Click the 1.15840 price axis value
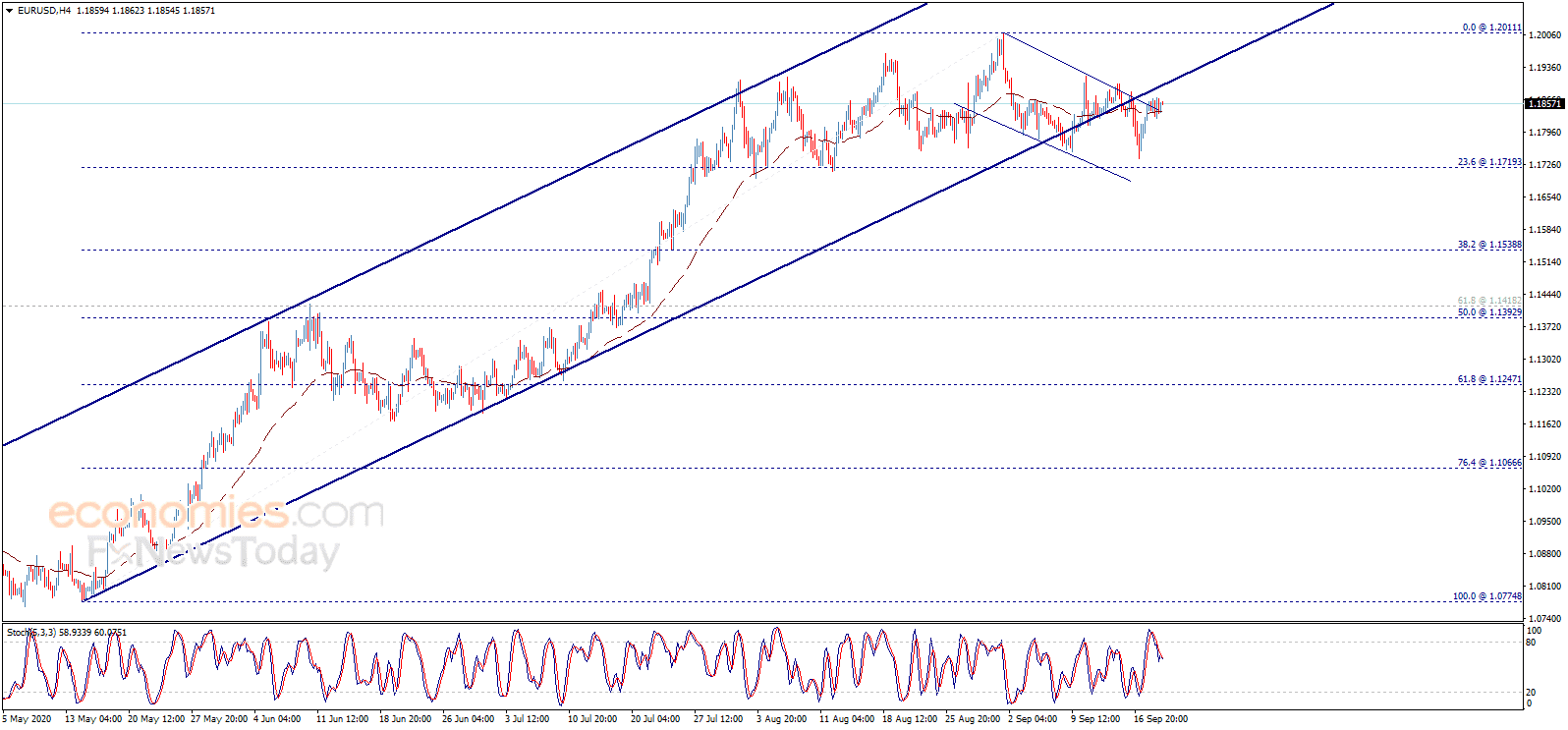The image size is (1568, 730). pyautogui.click(x=1545, y=230)
